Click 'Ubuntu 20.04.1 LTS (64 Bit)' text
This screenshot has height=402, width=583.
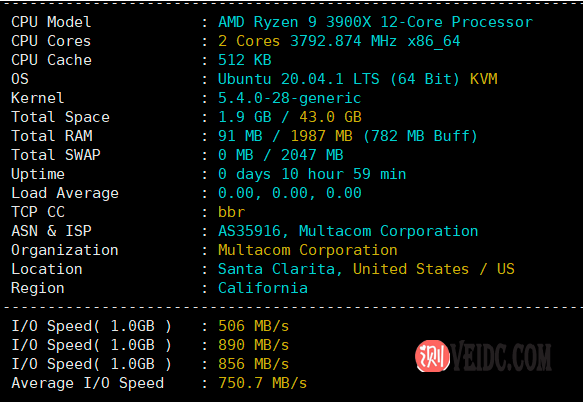pos(339,79)
